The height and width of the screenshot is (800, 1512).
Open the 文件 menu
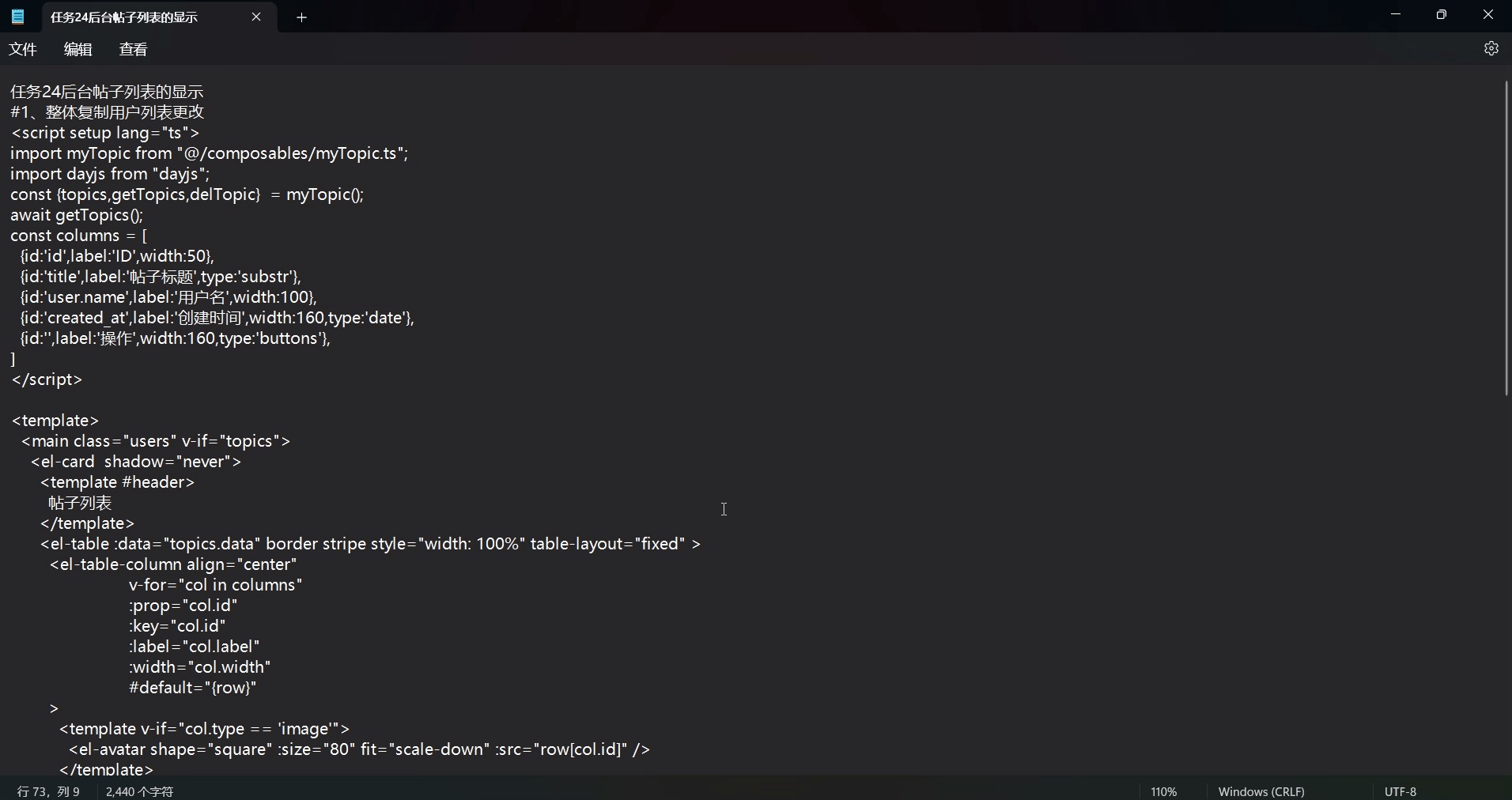tap(23, 49)
